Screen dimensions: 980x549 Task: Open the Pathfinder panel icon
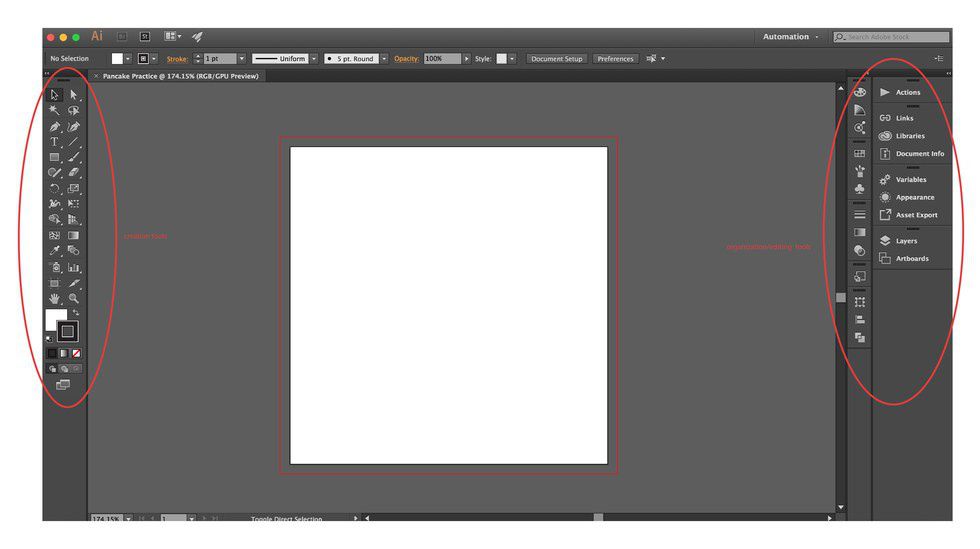859,338
